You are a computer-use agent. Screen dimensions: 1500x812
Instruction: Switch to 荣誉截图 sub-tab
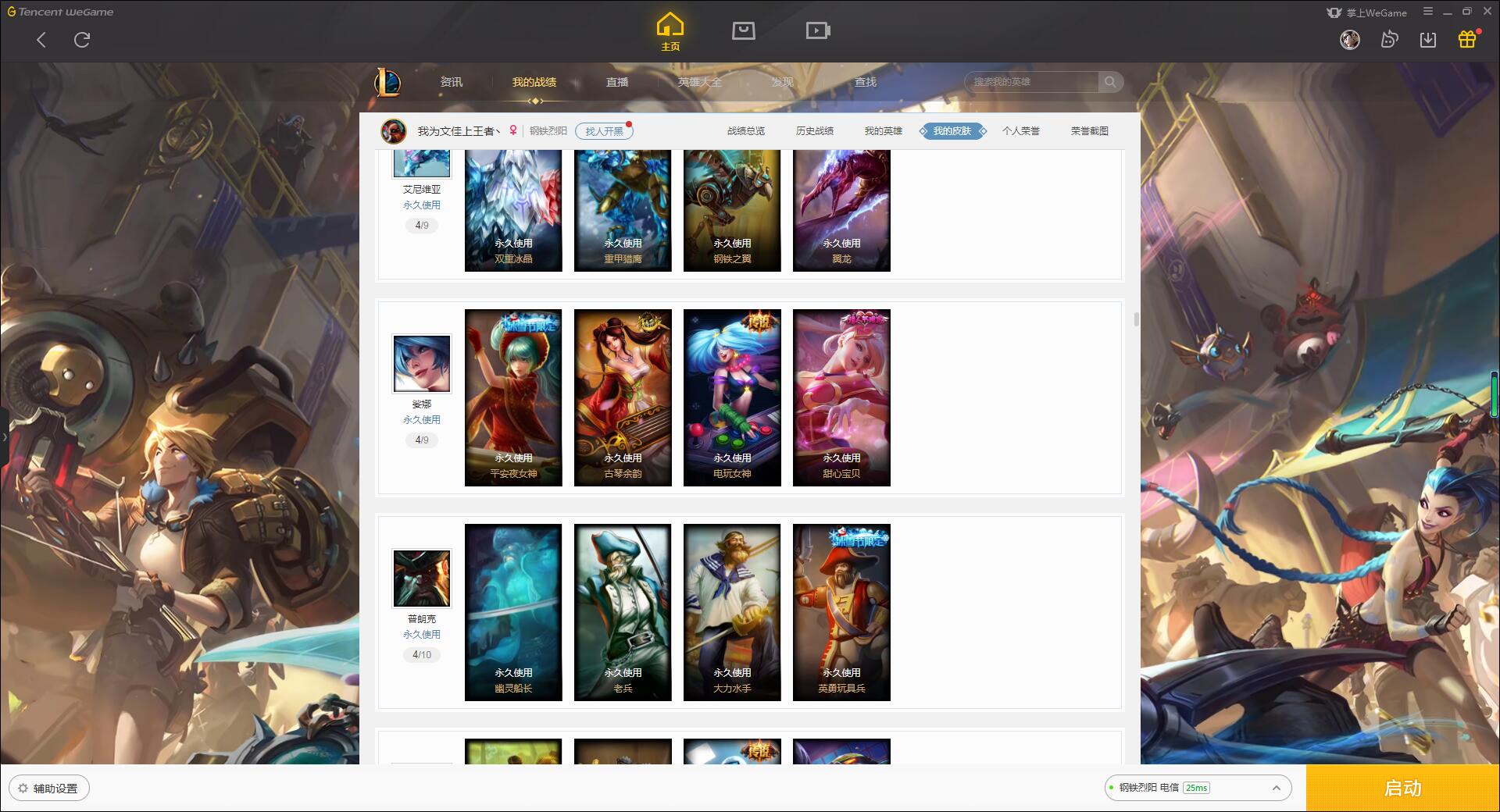tap(1090, 131)
